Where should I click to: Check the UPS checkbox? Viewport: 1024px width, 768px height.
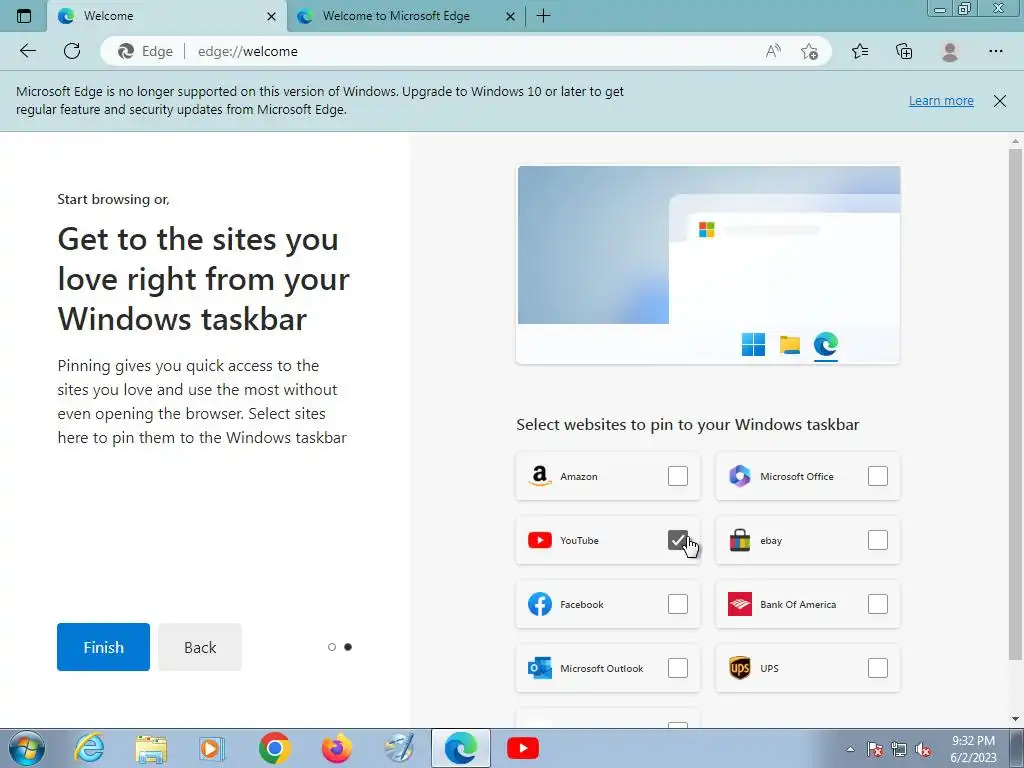[878, 668]
